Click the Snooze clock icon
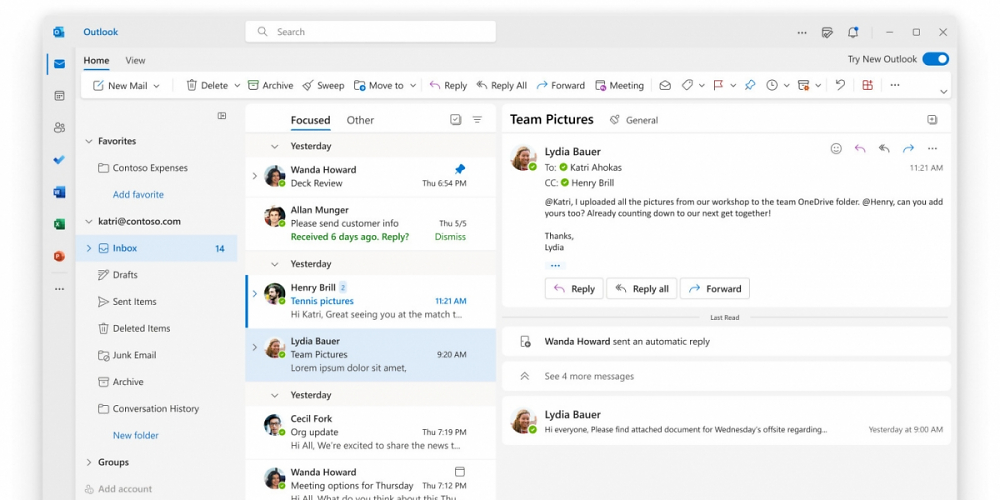The width and height of the screenshot is (1000, 500). [772, 85]
